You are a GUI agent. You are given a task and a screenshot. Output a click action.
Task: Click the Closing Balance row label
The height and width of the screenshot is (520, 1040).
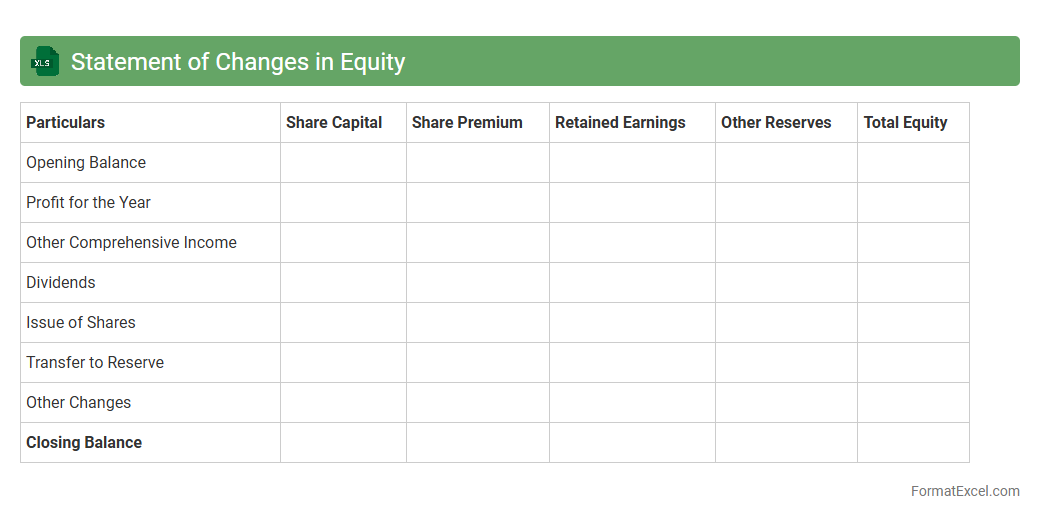[84, 442]
